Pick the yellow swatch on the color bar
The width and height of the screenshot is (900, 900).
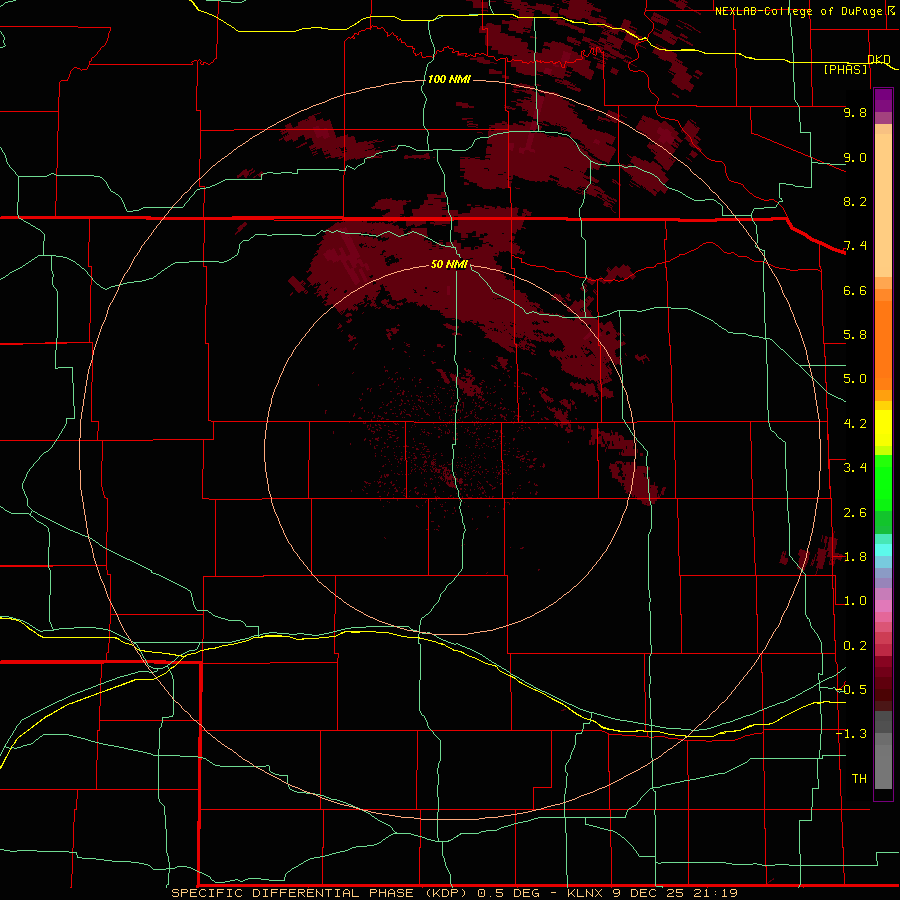[x=883, y=428]
